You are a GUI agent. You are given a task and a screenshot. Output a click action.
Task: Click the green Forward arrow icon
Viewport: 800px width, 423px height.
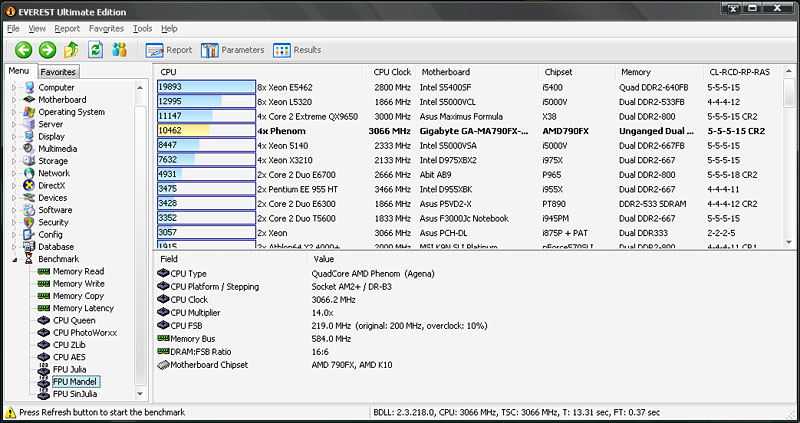pos(47,49)
